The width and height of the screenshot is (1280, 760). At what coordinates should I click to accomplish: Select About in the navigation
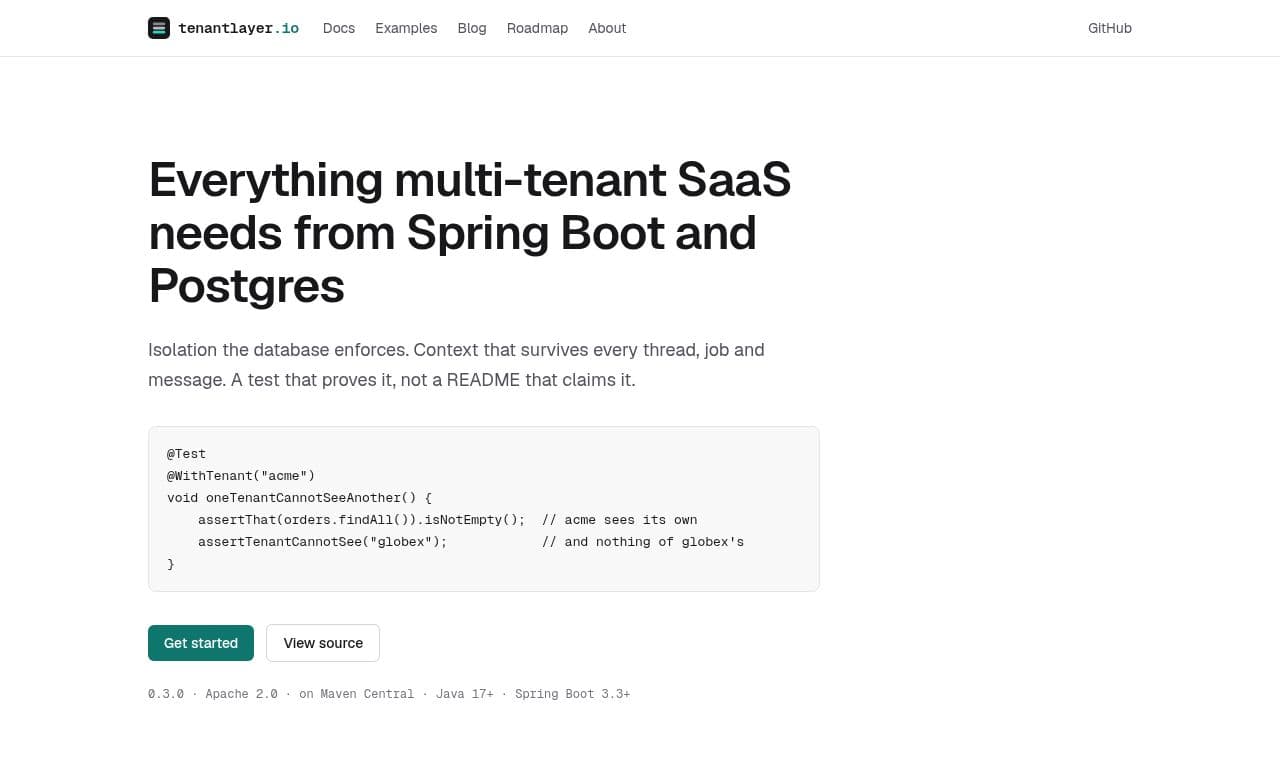click(607, 28)
